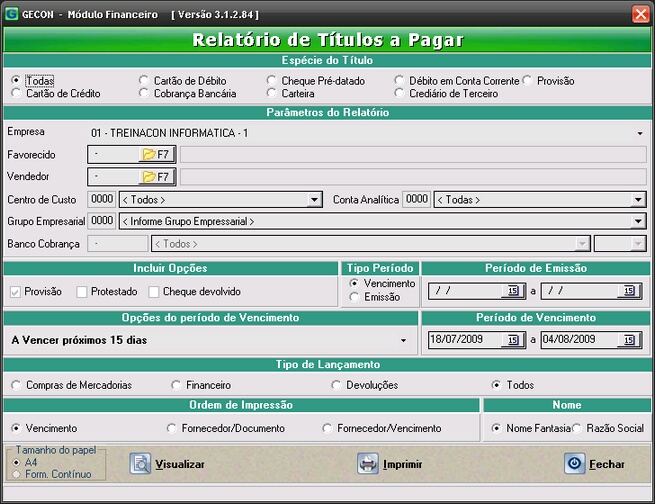
Task: Expand the A Vencer próximos 15 dias dropdown
Action: click(x=403, y=341)
